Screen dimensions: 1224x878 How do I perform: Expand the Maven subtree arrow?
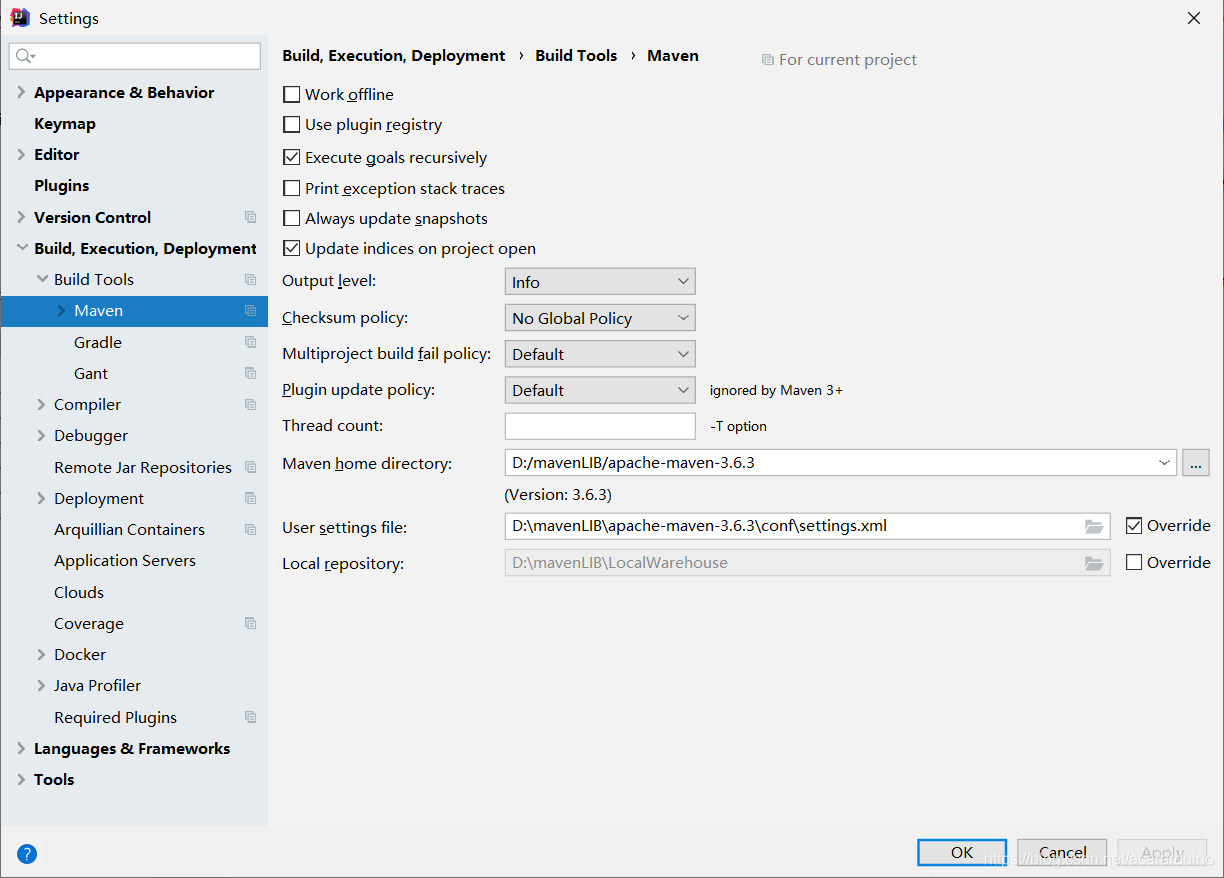pyautogui.click(x=61, y=311)
